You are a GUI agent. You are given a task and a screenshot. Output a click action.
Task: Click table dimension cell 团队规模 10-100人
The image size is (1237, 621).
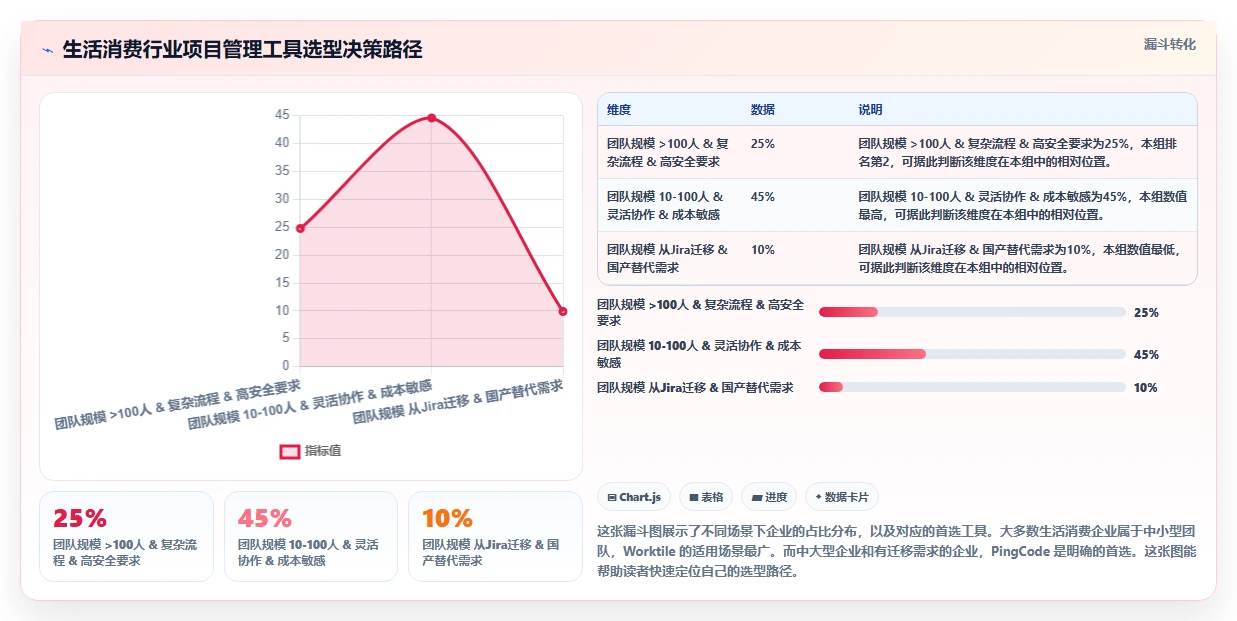[666, 205]
